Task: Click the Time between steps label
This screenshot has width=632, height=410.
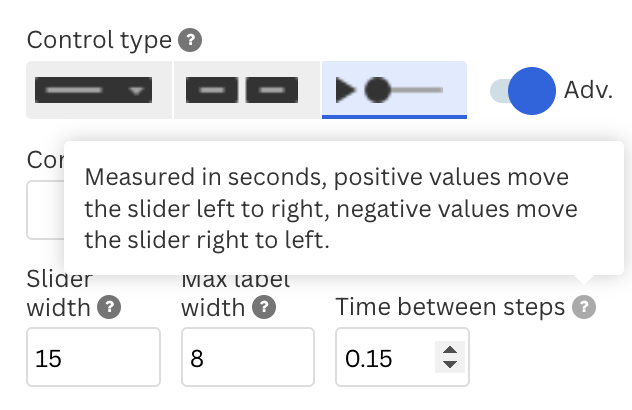Action: point(450,307)
